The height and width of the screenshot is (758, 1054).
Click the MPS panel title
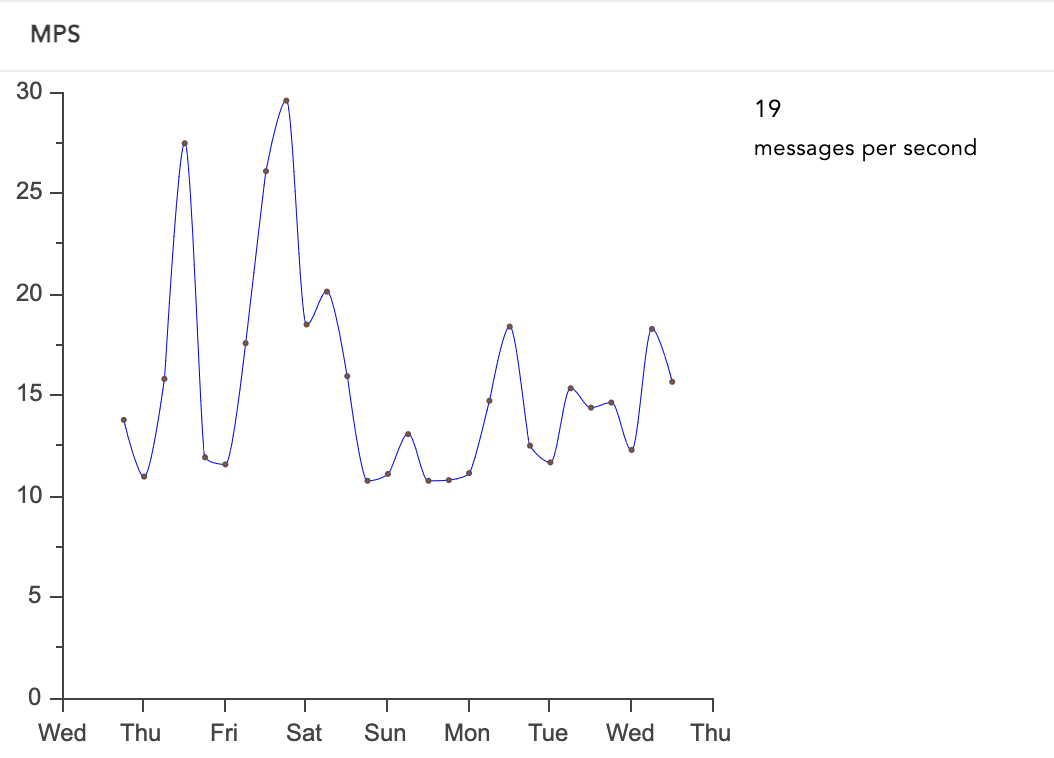(55, 35)
